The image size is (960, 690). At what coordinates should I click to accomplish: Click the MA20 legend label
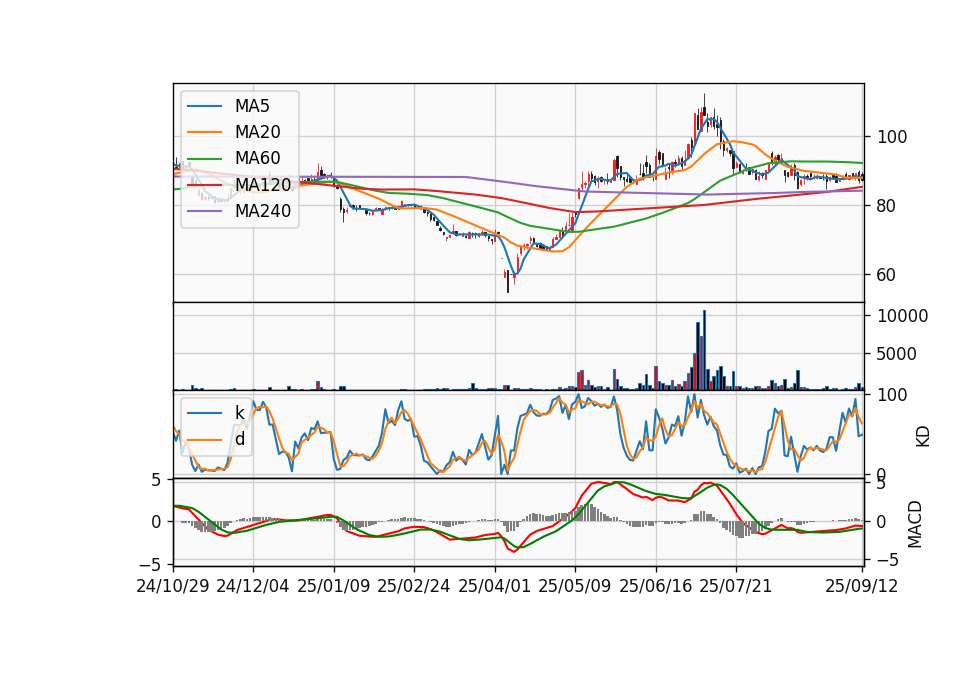pyautogui.click(x=257, y=132)
